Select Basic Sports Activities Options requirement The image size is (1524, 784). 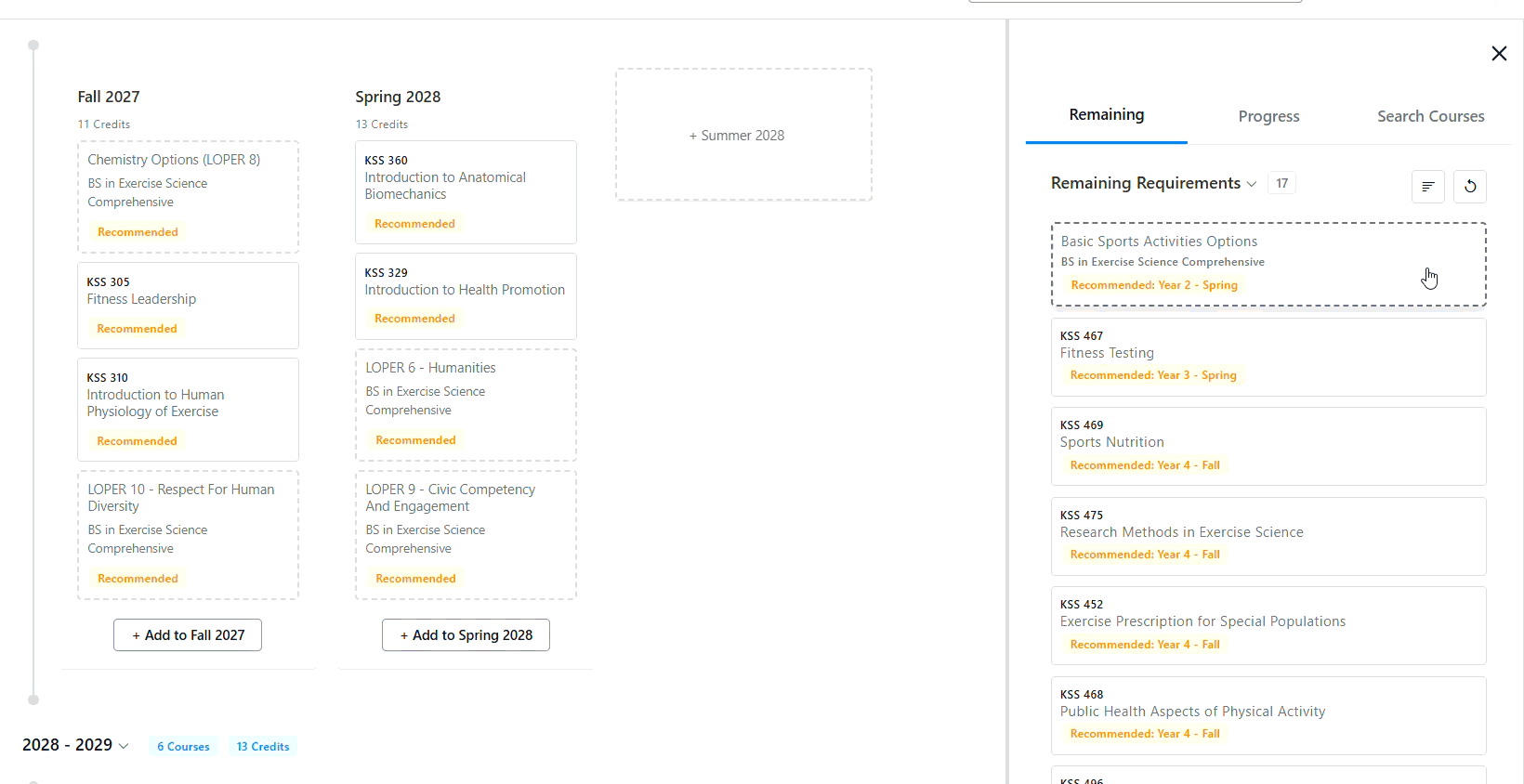1268,264
